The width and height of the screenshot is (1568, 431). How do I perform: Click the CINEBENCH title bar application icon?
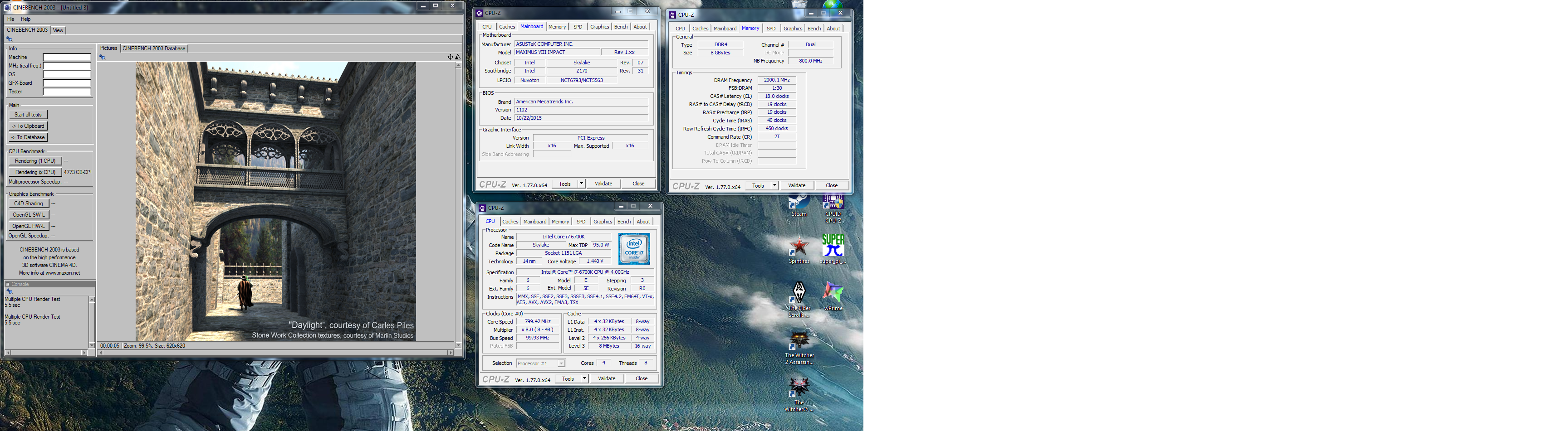pos(7,7)
